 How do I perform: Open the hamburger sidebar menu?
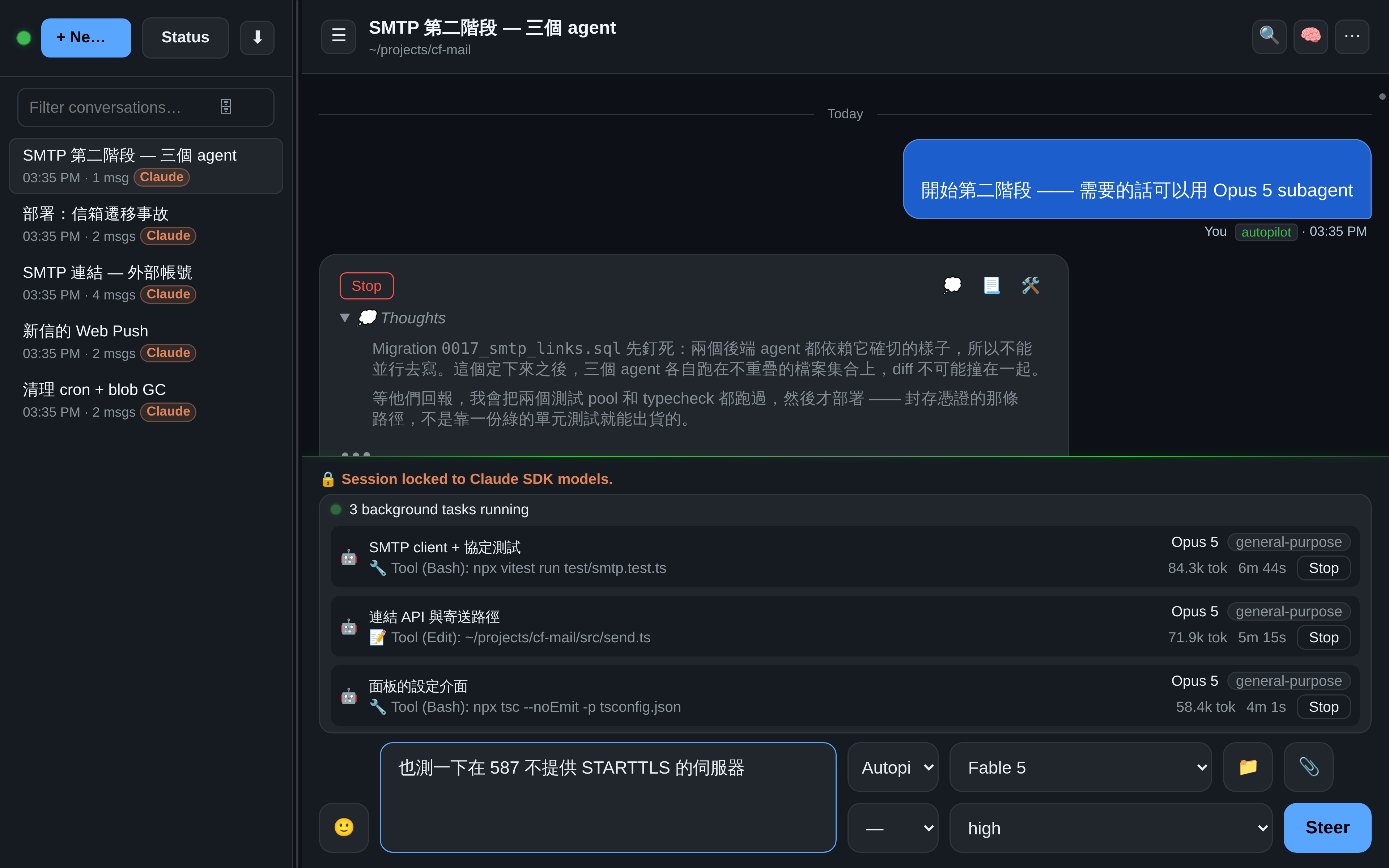point(338,37)
